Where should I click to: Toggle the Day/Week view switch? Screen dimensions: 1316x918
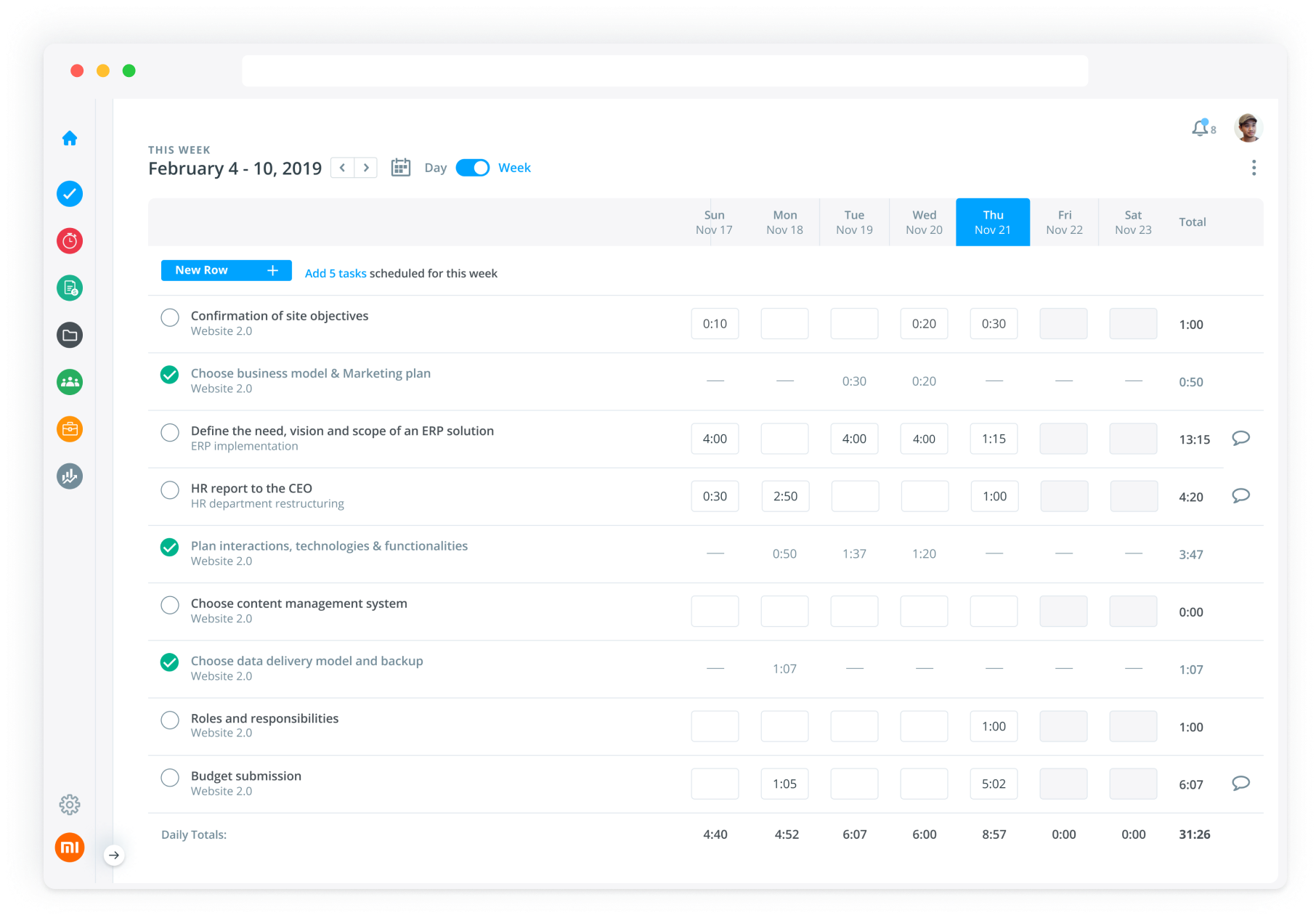coord(473,168)
